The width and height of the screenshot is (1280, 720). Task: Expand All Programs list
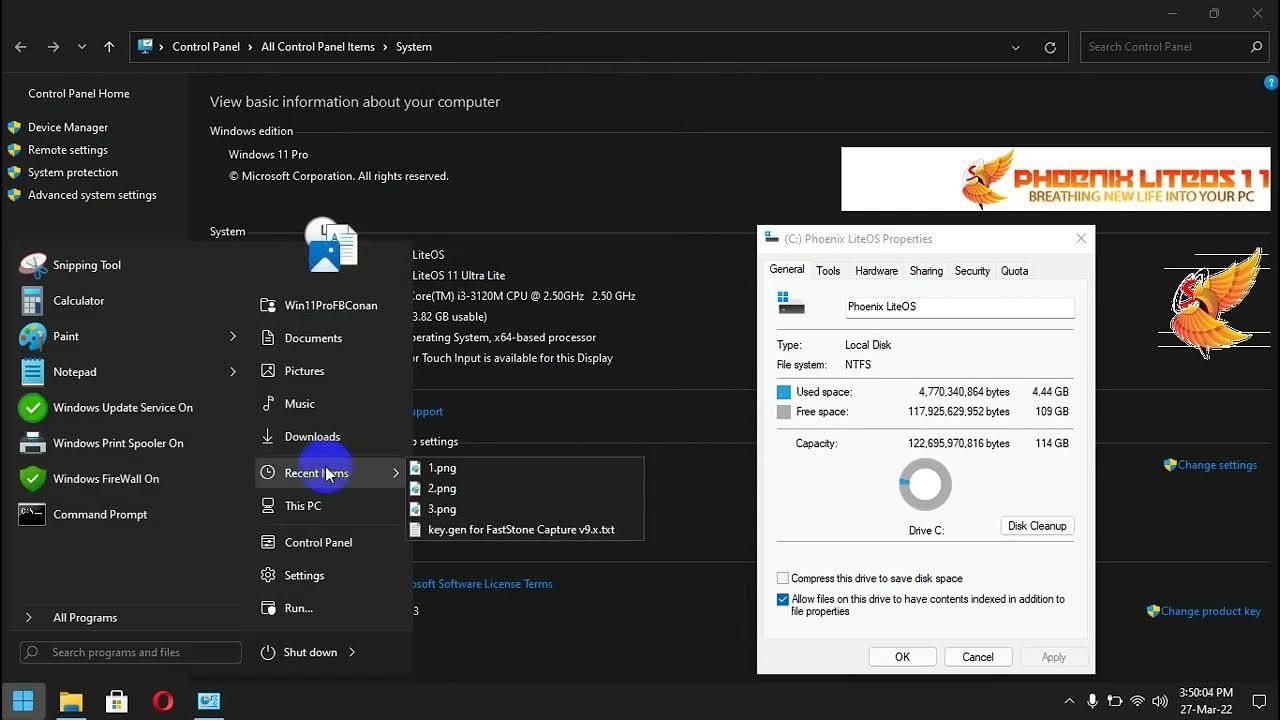85,618
